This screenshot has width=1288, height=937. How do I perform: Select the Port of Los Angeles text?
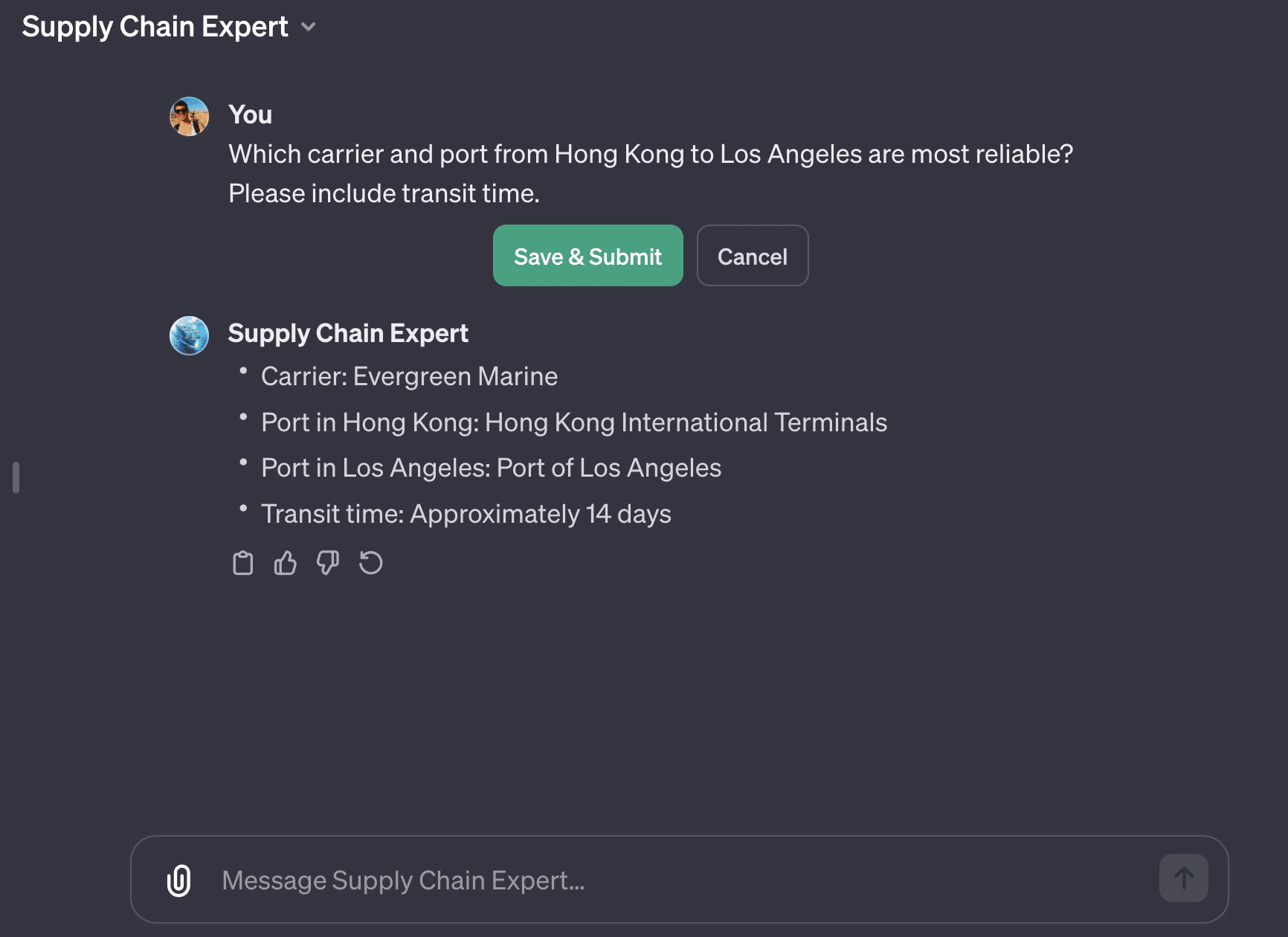pos(607,468)
